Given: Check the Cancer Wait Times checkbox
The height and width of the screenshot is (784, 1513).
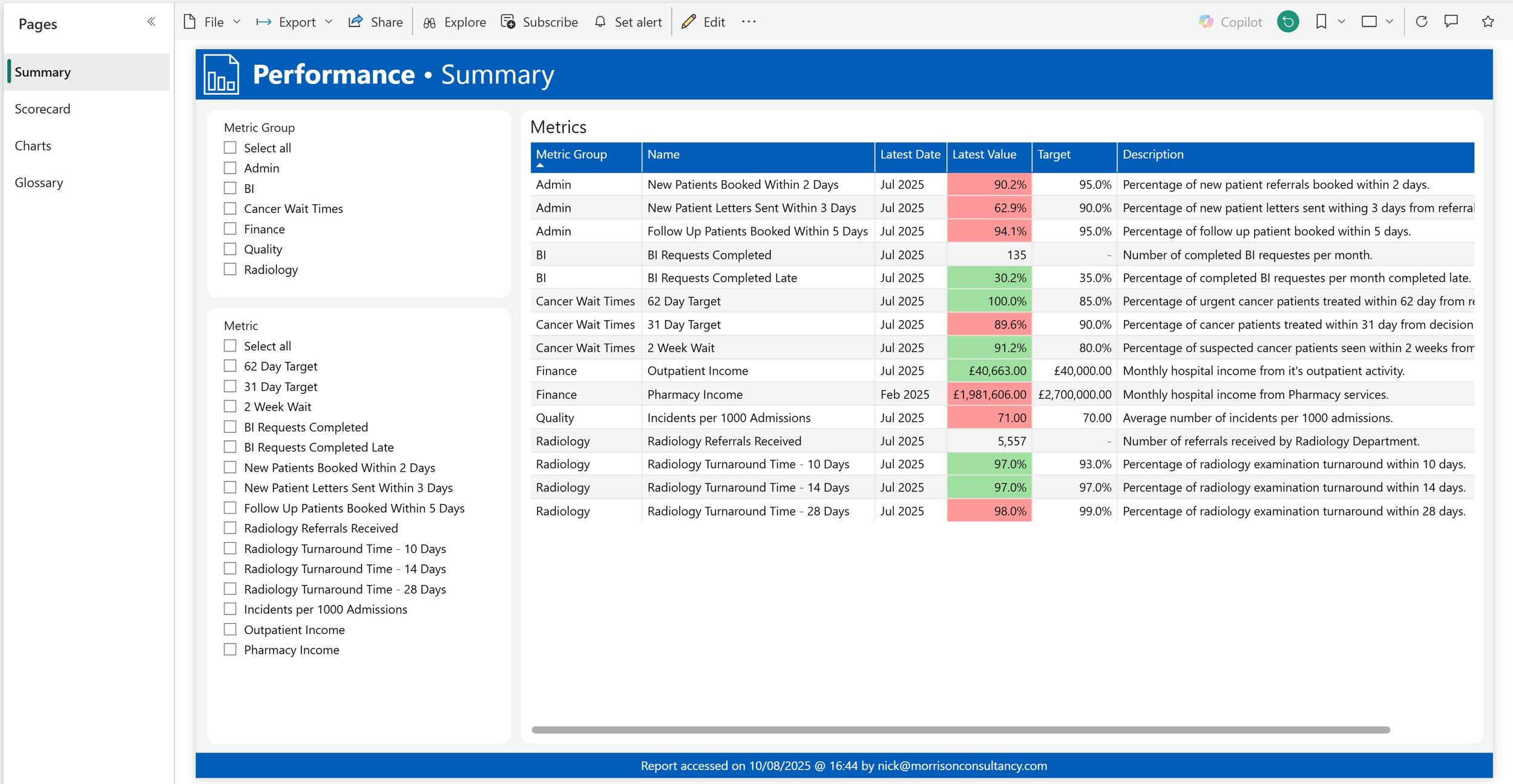Looking at the screenshot, I should (230, 209).
